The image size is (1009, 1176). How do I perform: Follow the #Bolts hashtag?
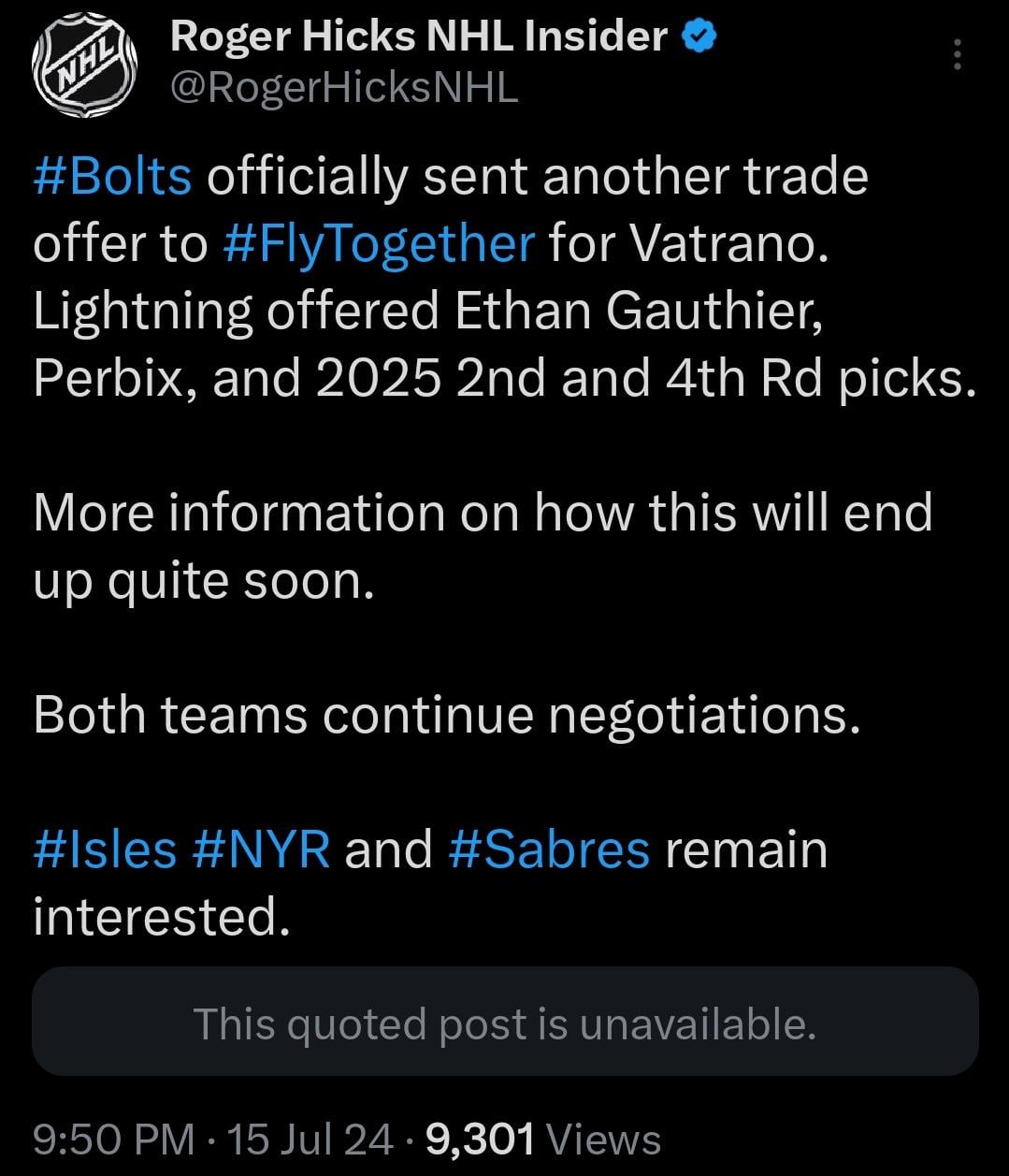[112, 177]
